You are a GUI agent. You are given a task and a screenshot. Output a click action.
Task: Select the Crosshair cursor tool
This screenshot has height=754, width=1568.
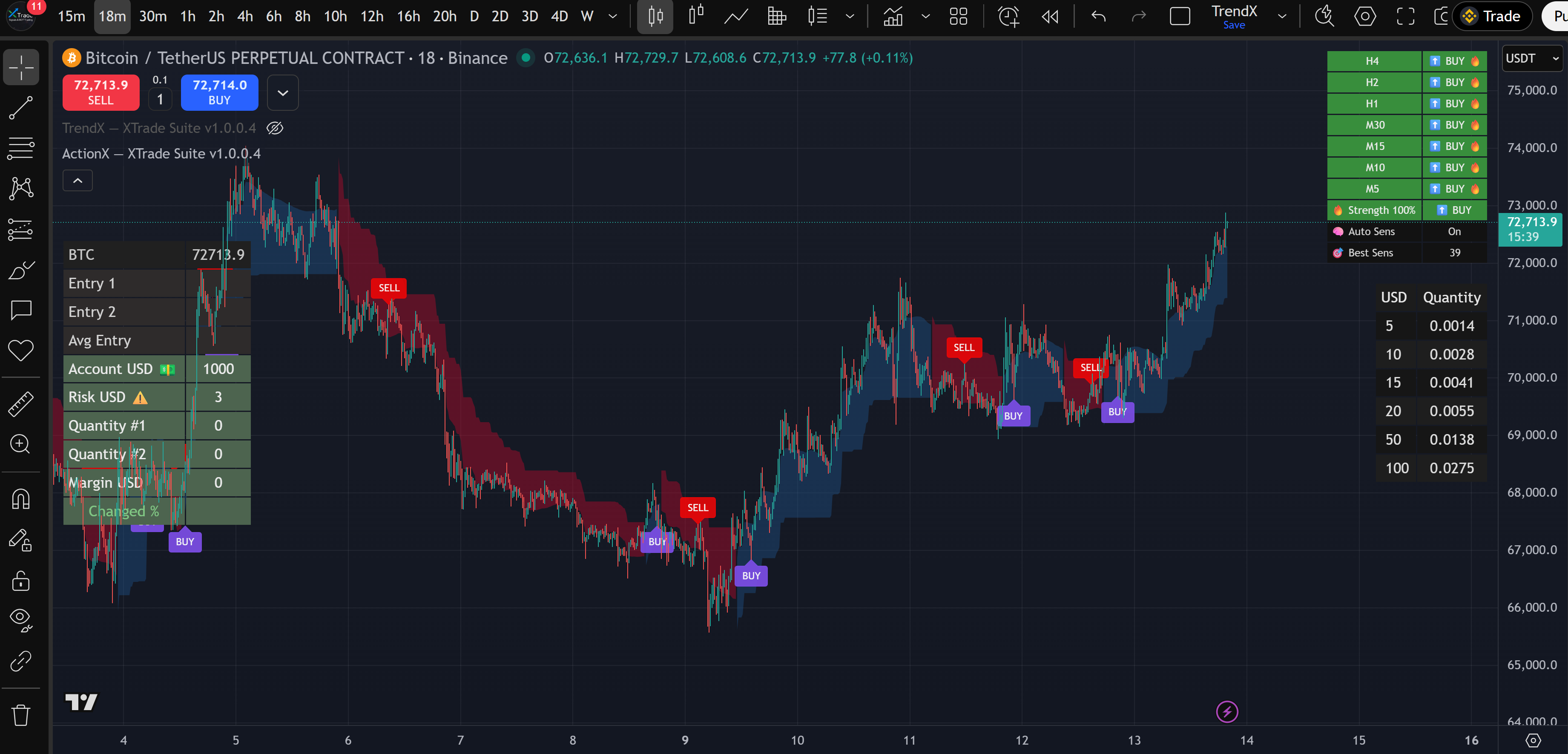click(21, 67)
